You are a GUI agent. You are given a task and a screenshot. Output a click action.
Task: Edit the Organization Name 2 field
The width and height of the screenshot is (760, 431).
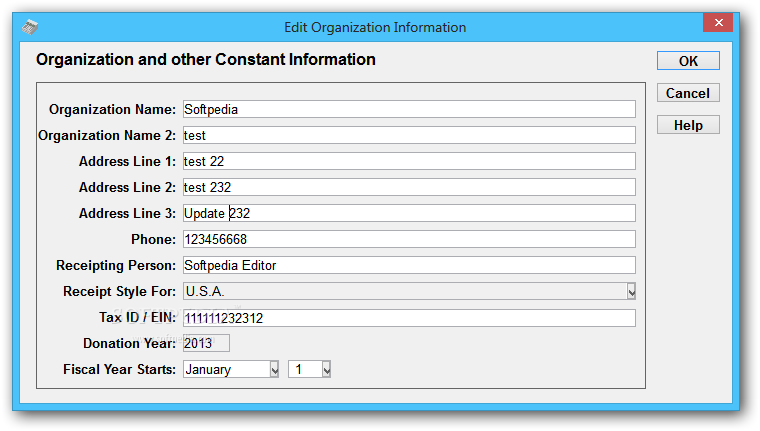(409, 135)
